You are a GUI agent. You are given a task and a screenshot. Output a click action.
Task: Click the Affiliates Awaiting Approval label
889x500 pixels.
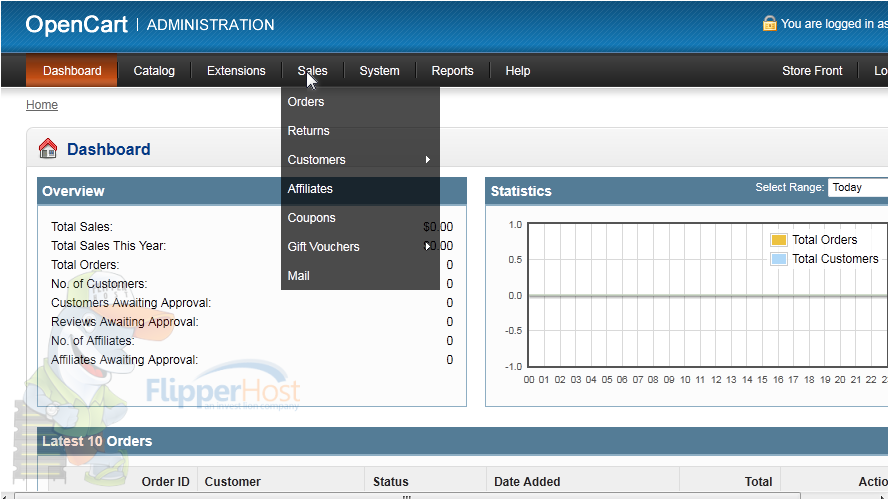click(125, 360)
